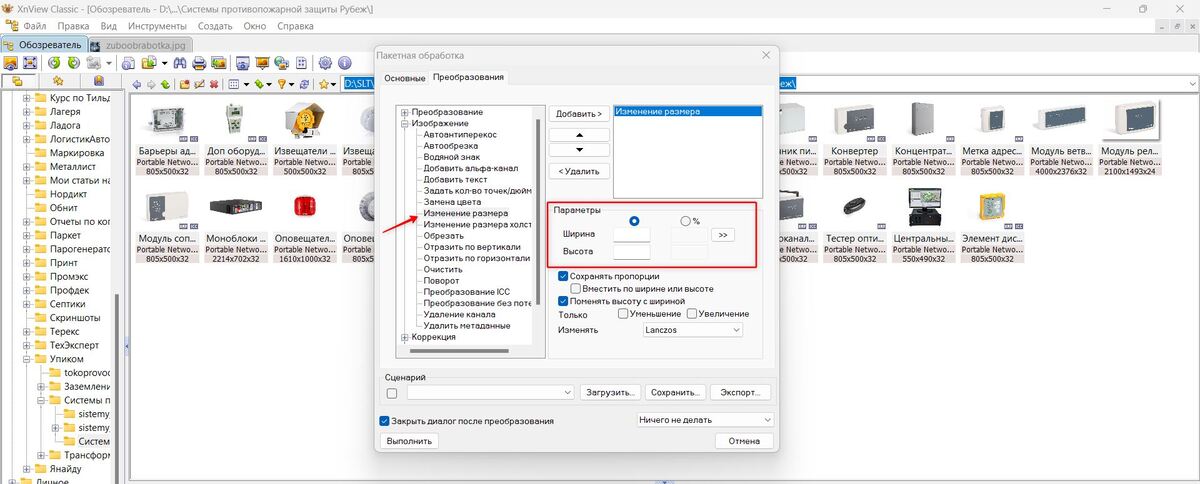
Task: Select the percent (%) radio button
Action: click(685, 221)
